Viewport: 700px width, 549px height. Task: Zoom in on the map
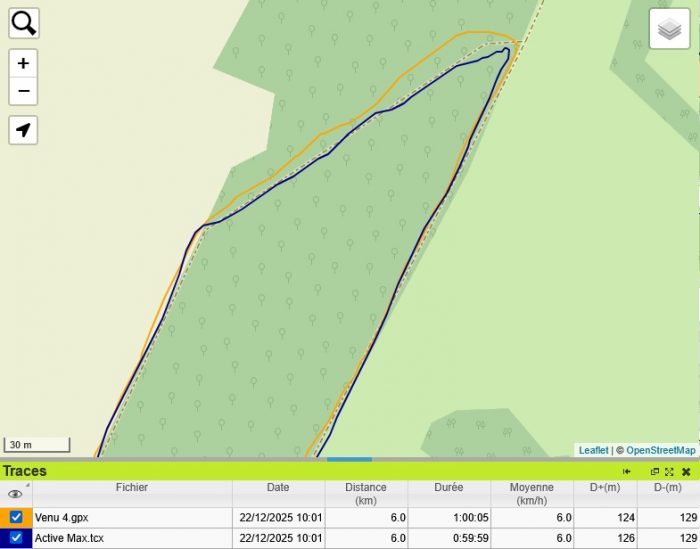pyautogui.click(x=24, y=63)
